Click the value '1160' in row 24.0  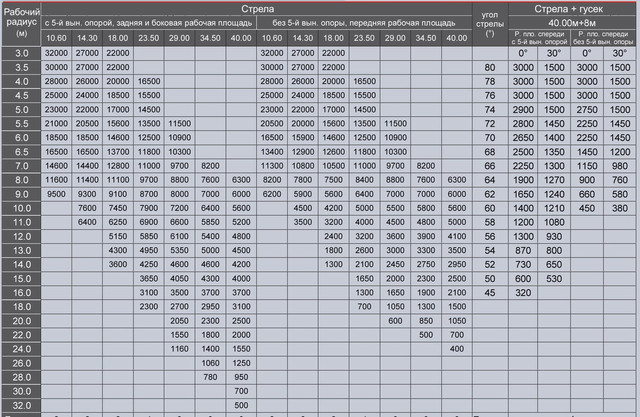point(180,349)
